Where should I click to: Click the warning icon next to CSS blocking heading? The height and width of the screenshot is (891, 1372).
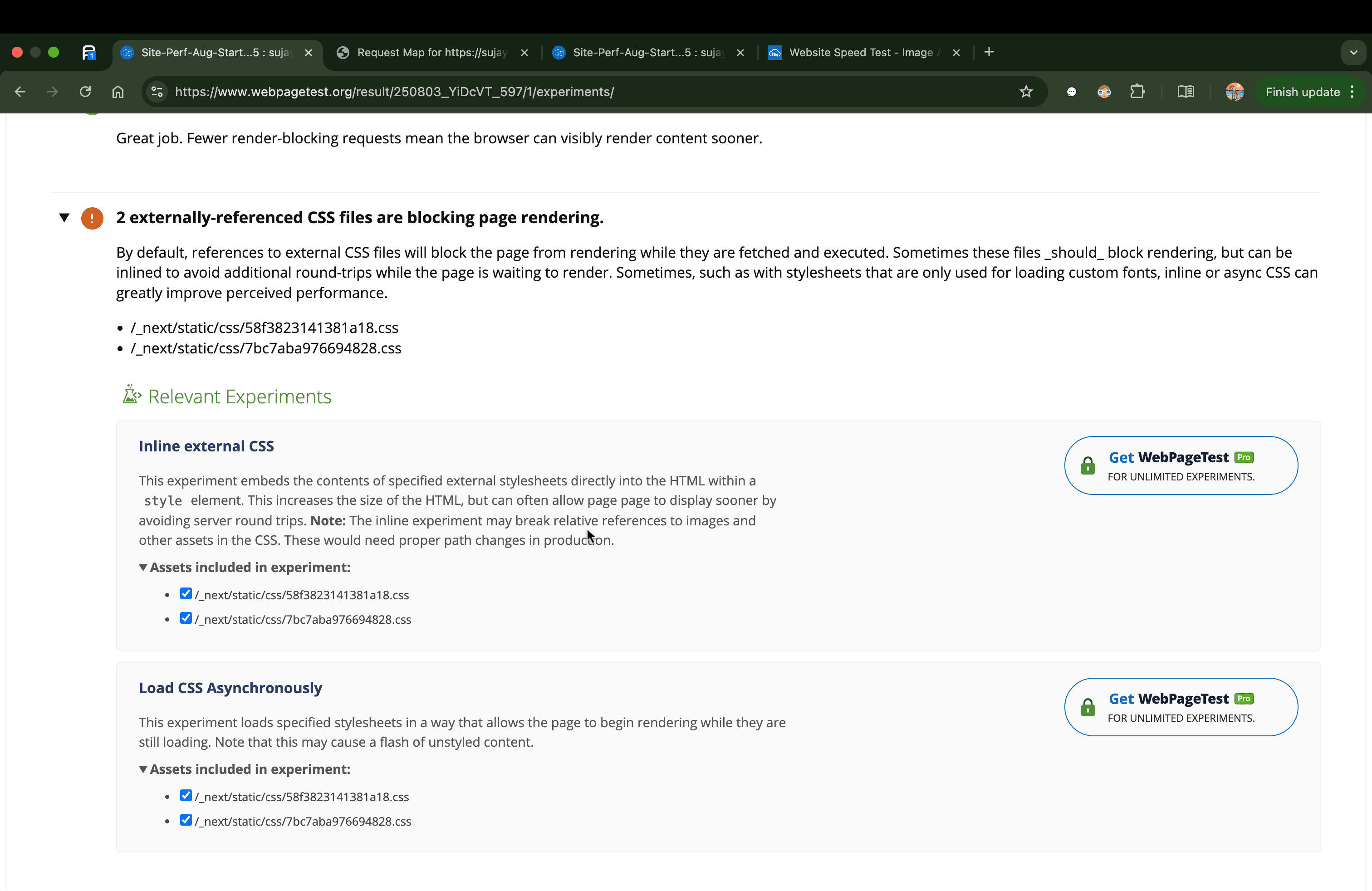pos(92,218)
